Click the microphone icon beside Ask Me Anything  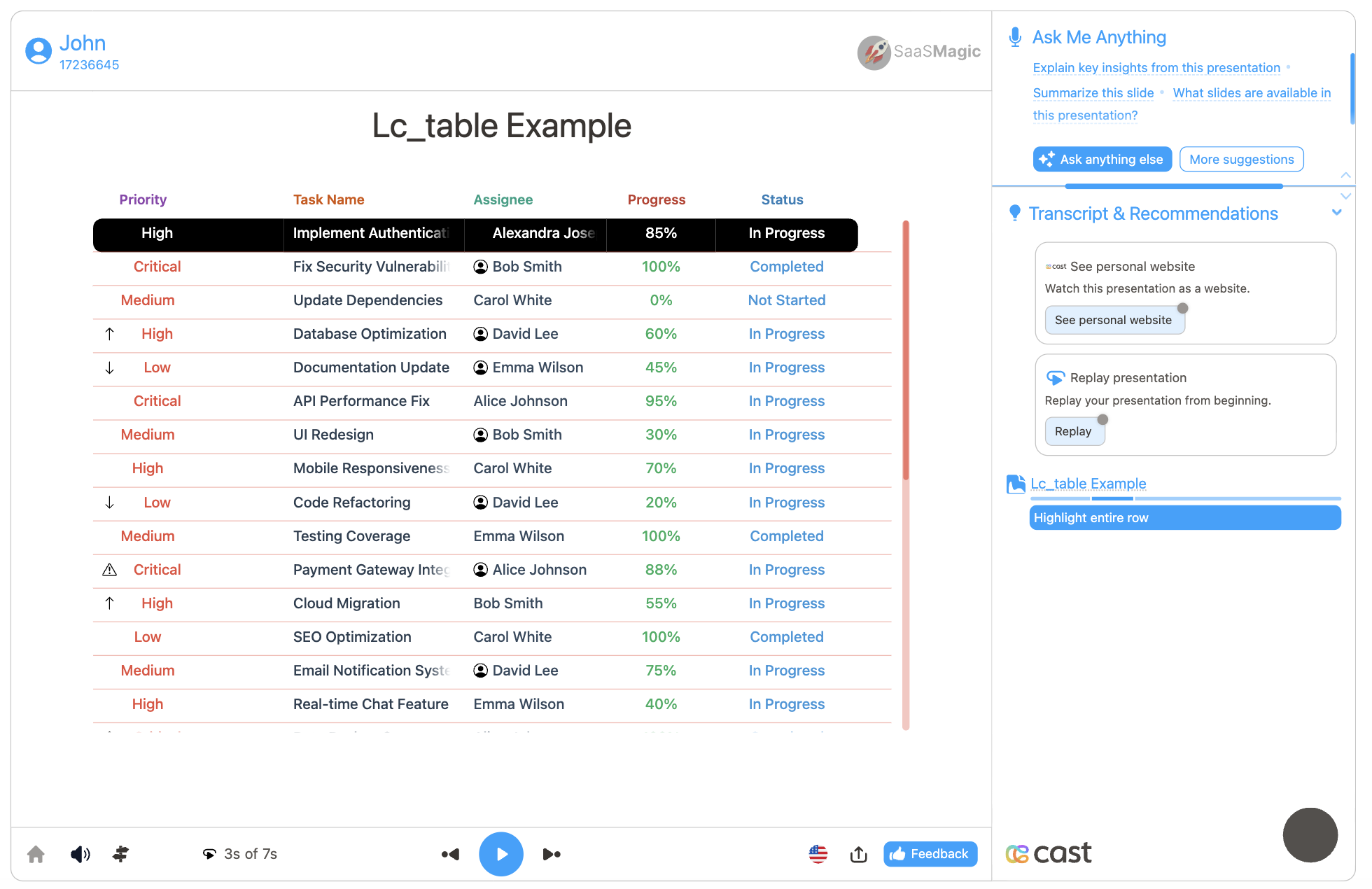pos(1014,37)
